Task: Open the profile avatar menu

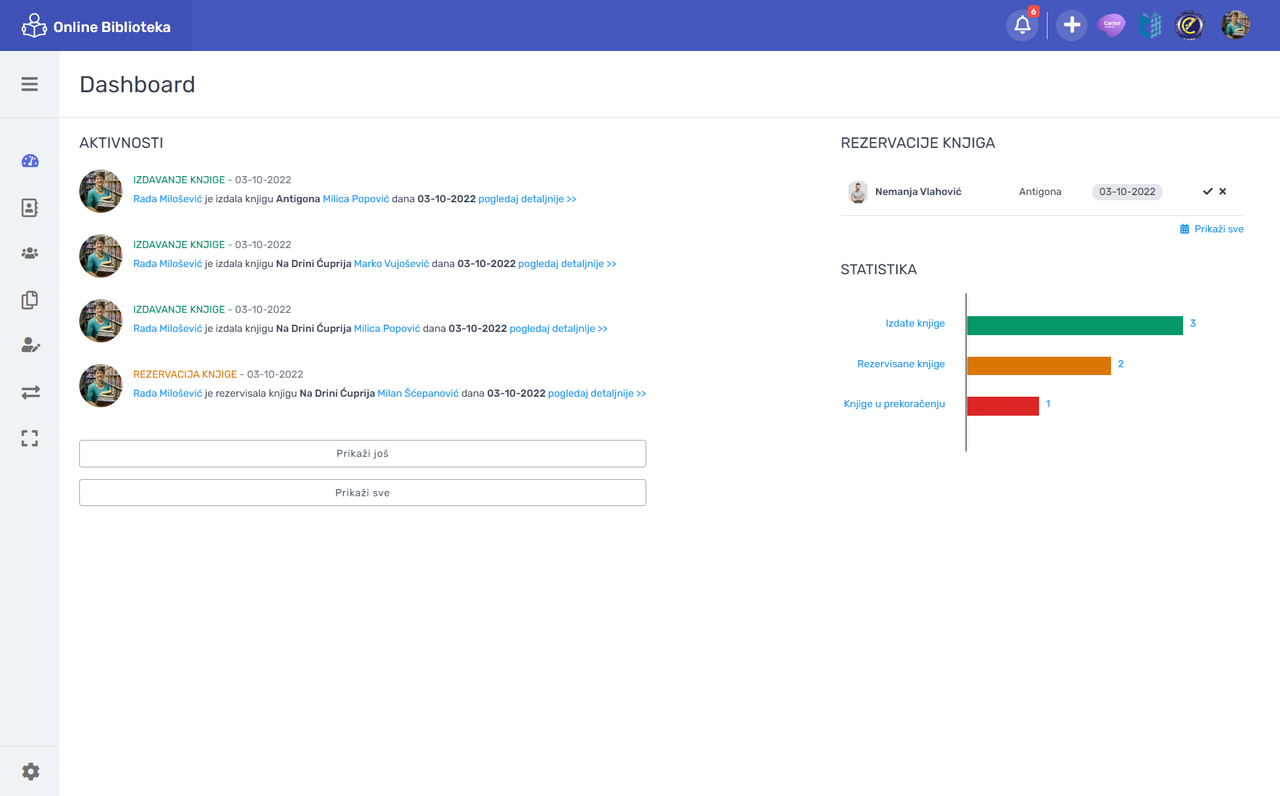Action: 1235,24
